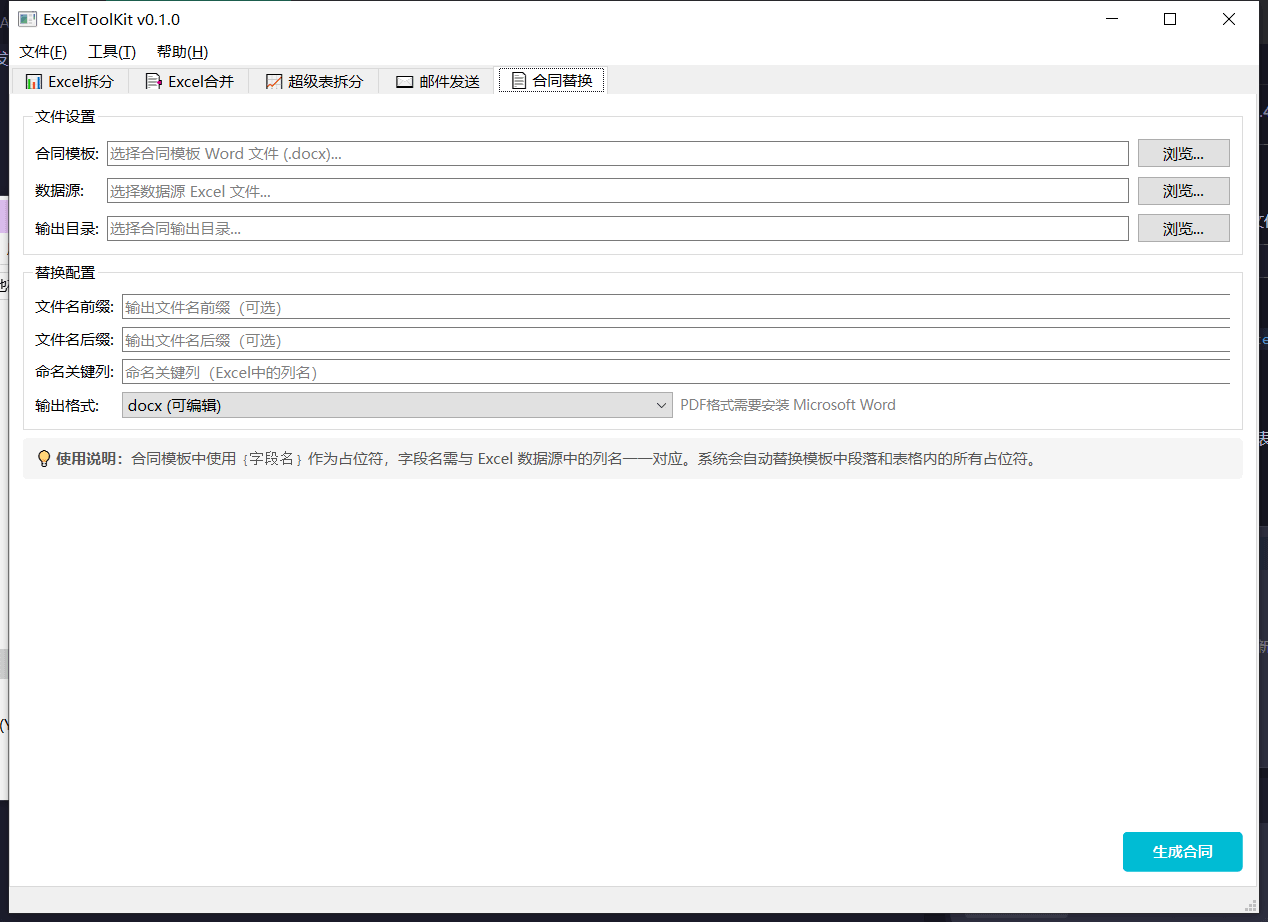Click the 输出格式 label
Screen dimensions: 1268x922
67,405
